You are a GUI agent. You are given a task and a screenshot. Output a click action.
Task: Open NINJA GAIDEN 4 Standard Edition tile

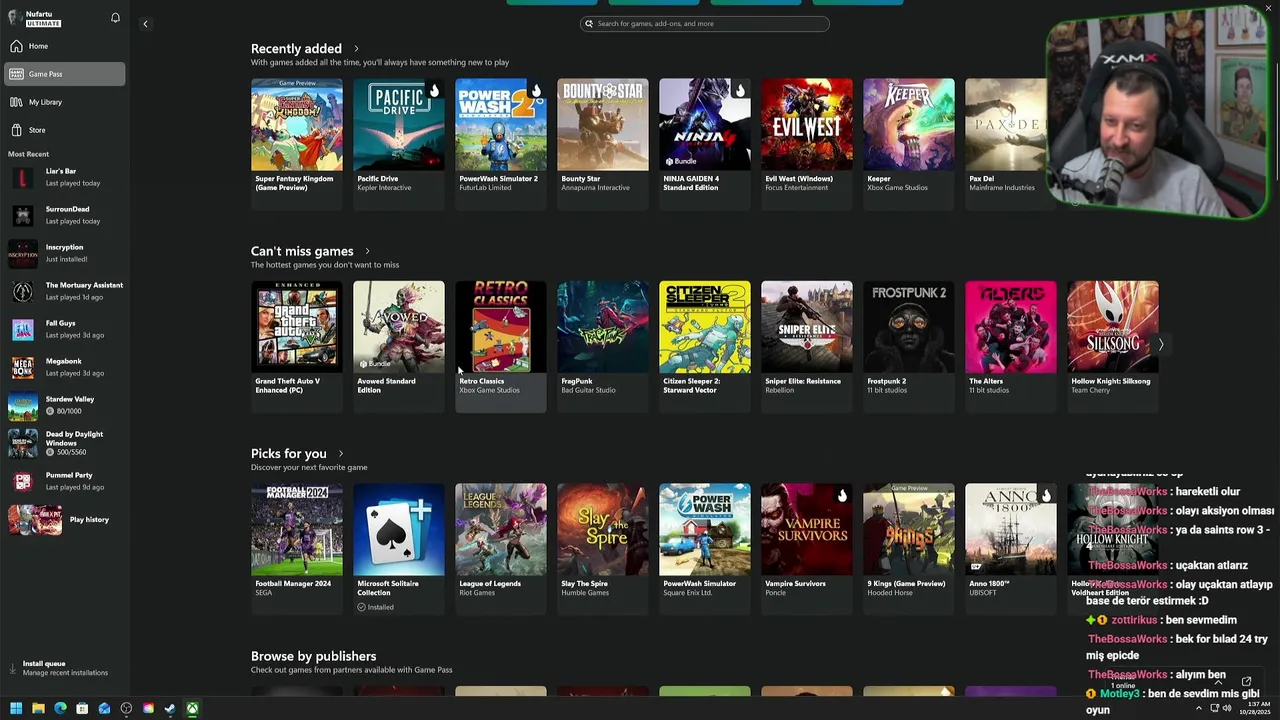tap(705, 144)
